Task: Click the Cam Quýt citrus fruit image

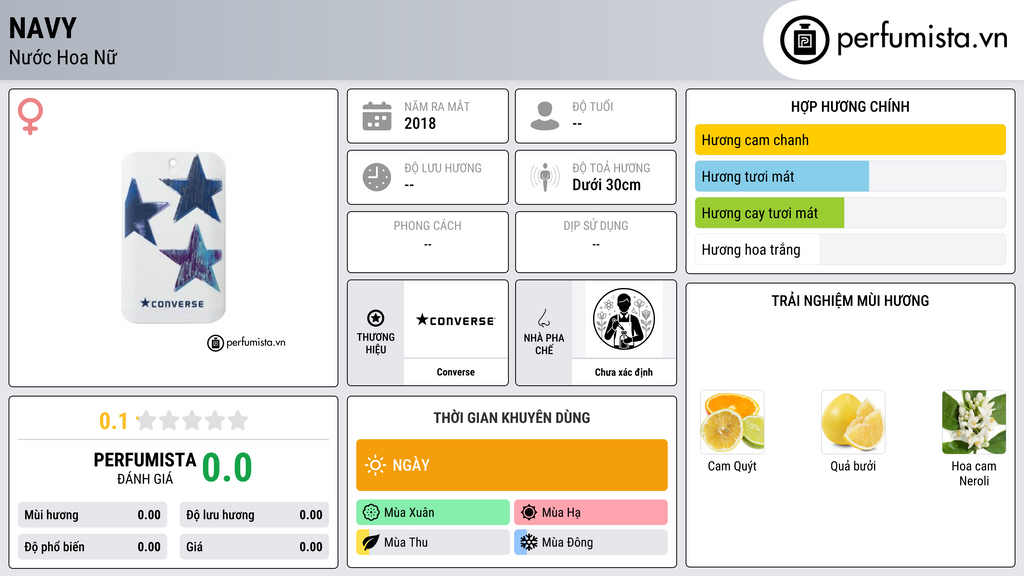Action: 732,423
